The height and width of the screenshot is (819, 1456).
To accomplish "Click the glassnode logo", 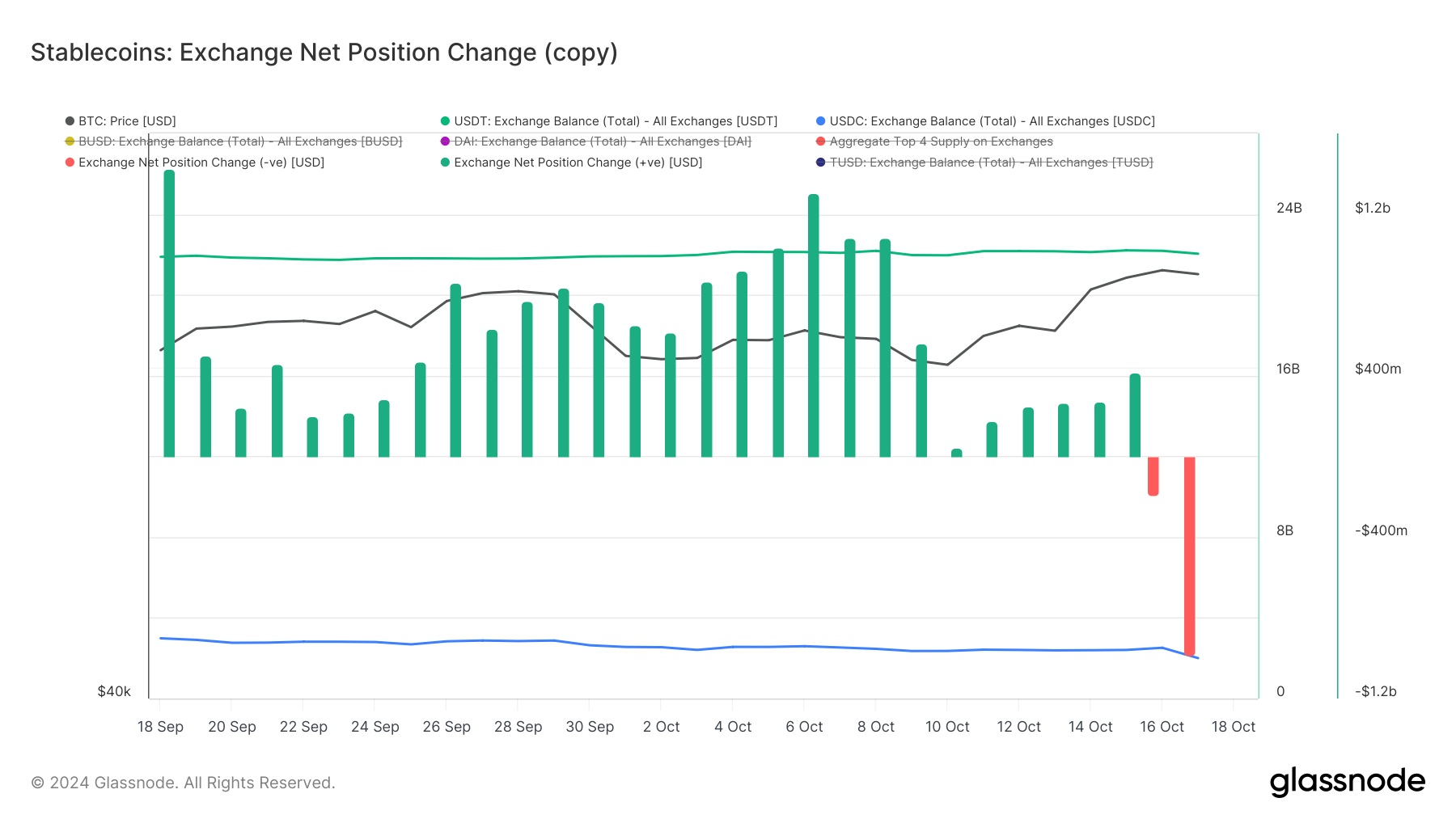I will 1347,782.
